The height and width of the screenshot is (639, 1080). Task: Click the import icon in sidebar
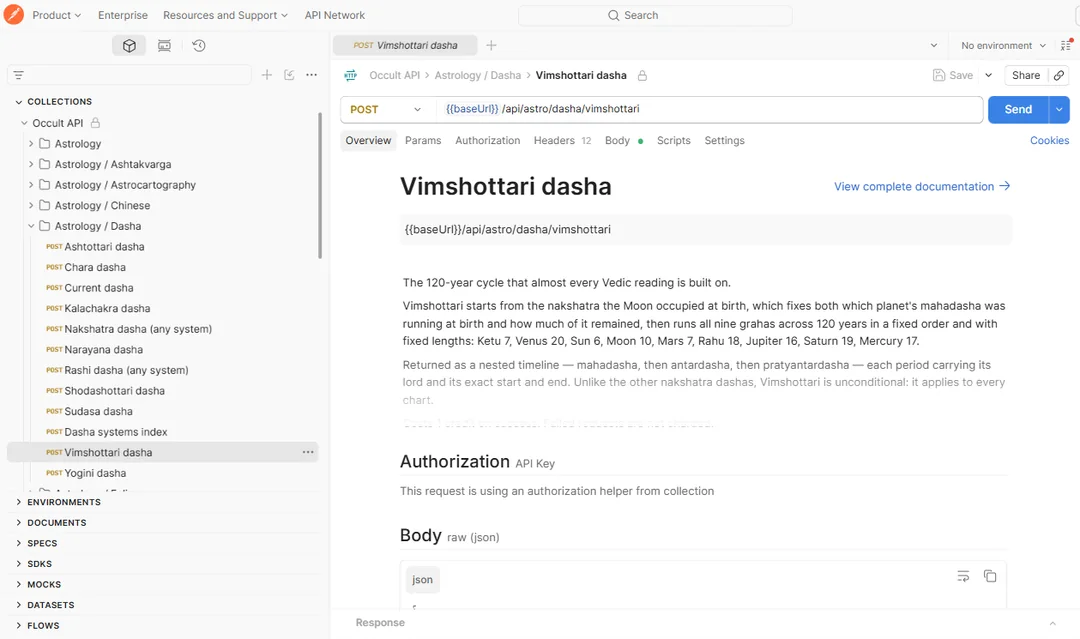[289, 75]
